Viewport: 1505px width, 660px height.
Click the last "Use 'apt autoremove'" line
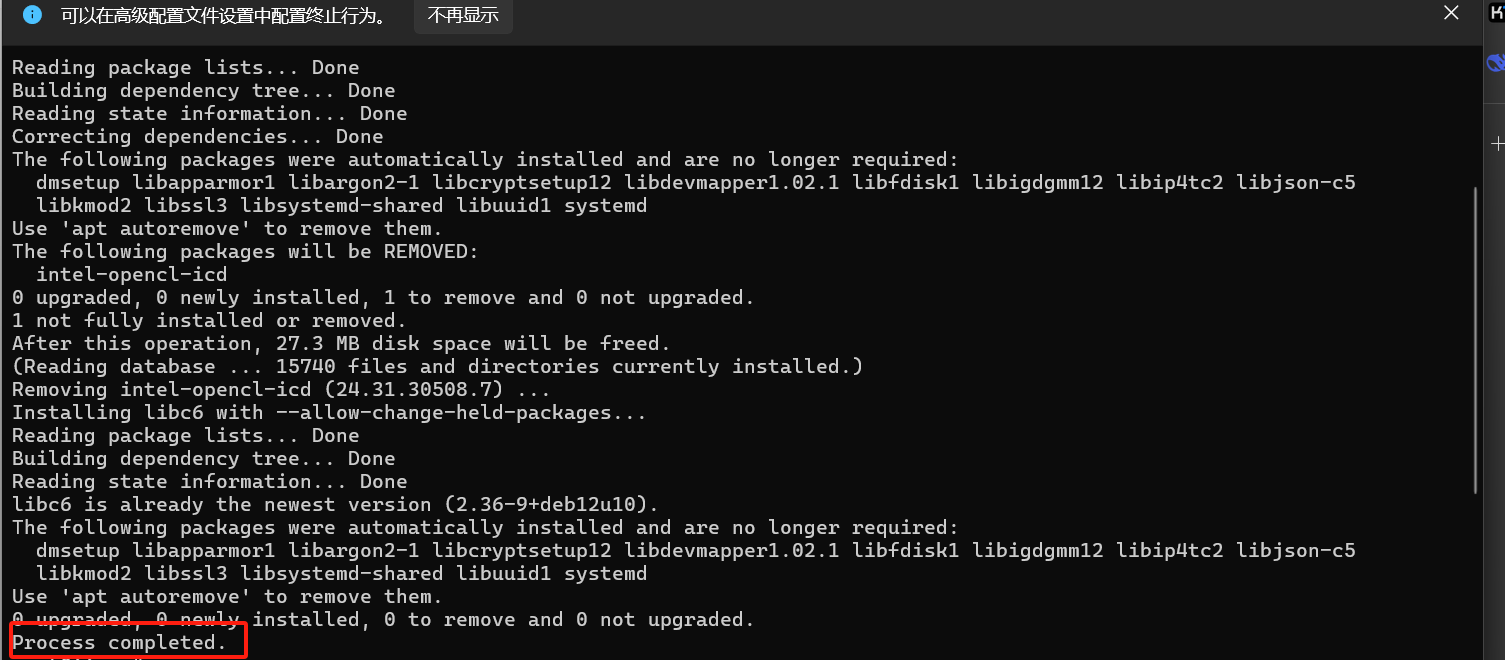click(x=227, y=597)
